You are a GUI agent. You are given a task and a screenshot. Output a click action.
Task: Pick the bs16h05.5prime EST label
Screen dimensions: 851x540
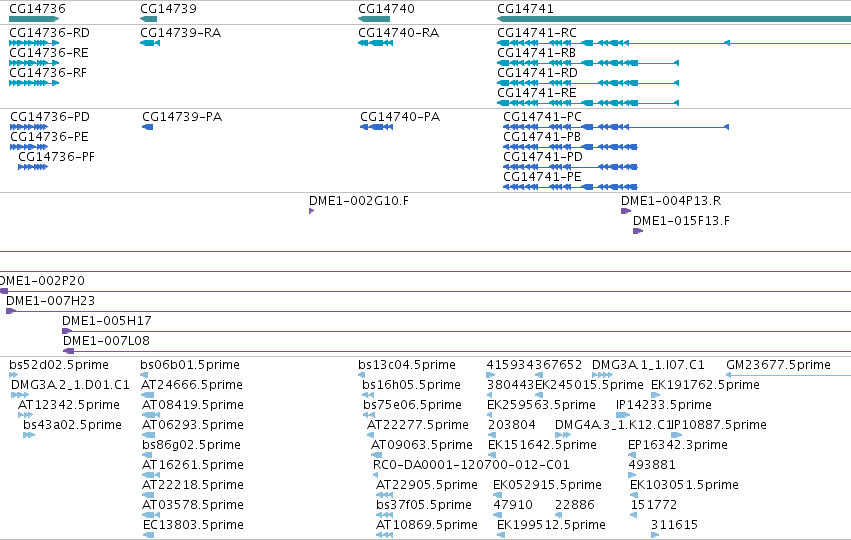411,385
